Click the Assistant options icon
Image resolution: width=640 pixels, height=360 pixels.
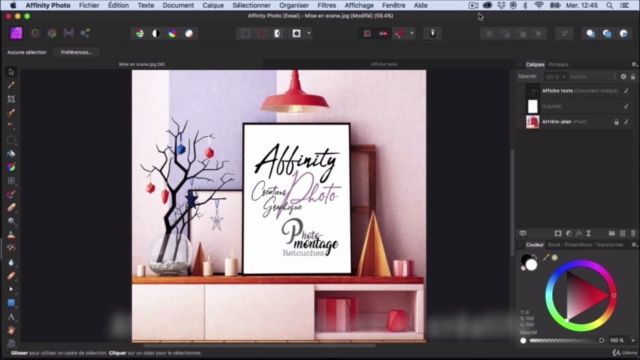click(433, 33)
